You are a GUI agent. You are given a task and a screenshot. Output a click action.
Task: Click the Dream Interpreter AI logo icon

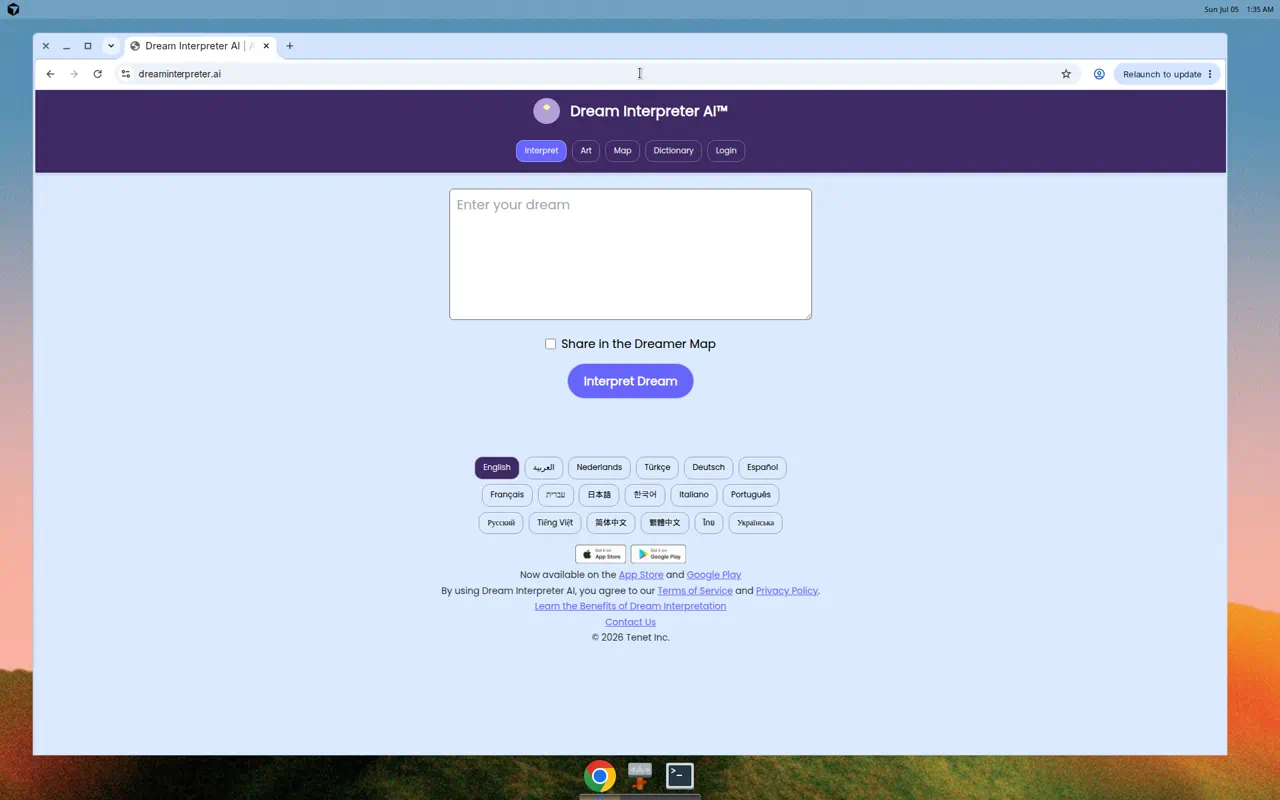(x=546, y=111)
